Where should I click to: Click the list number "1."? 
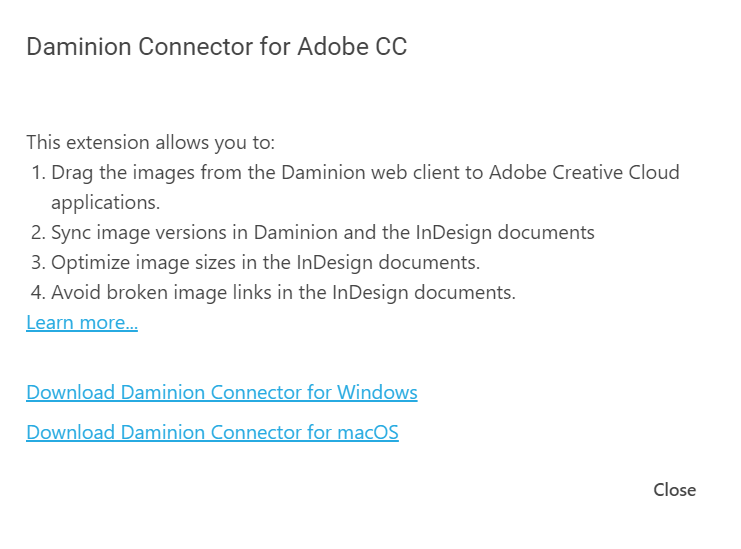39,172
